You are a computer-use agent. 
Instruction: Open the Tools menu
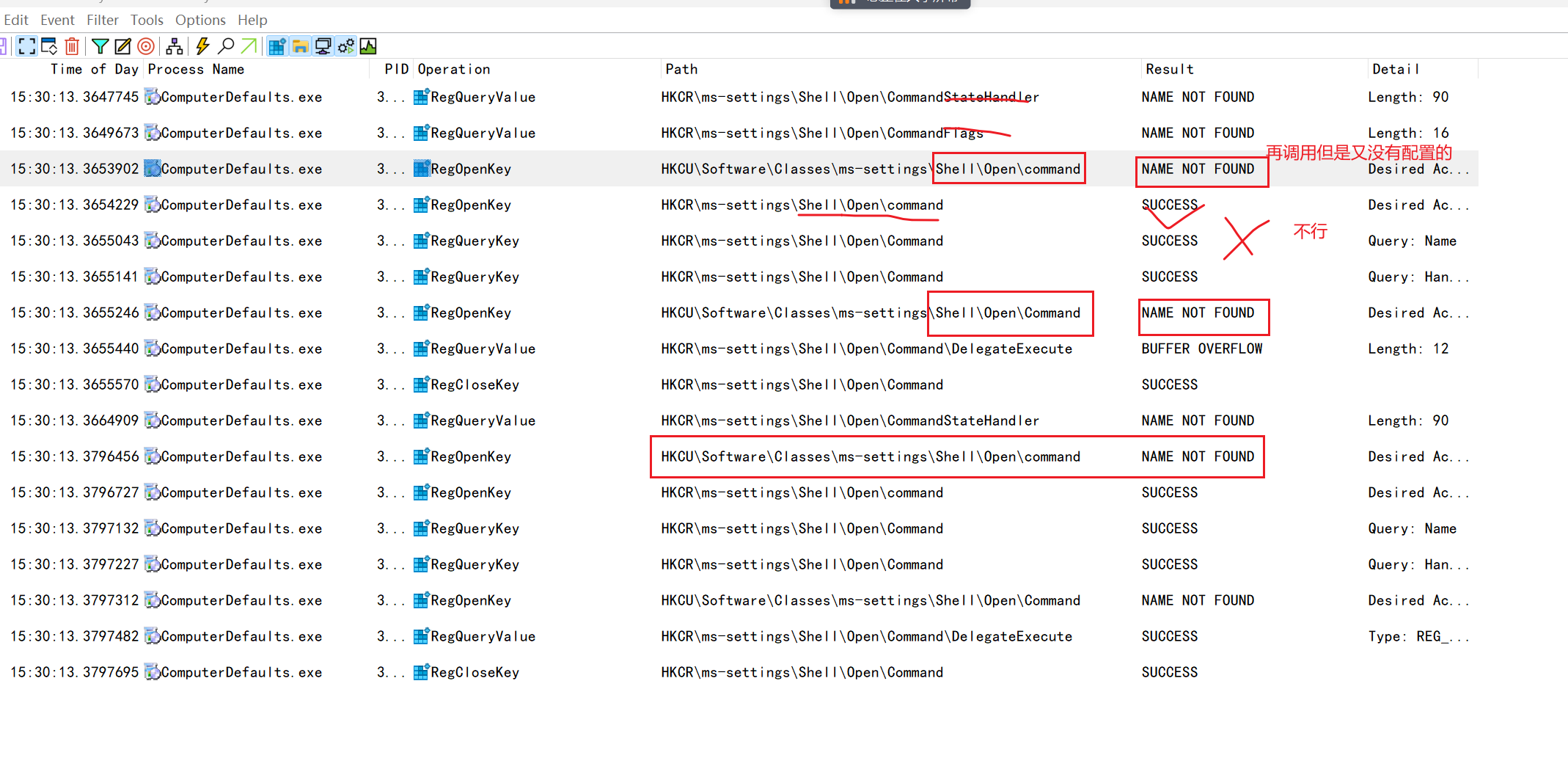(147, 20)
